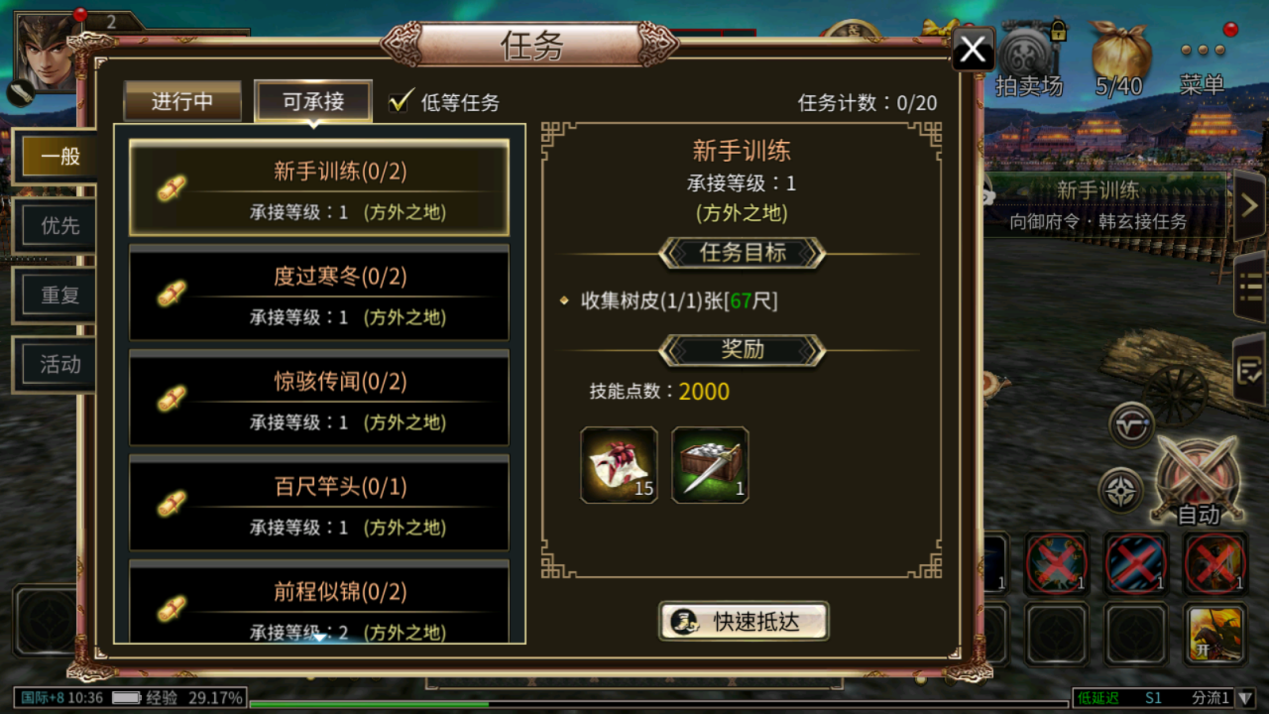This screenshot has width=1269, height=714.
Task: Switch to the 进行中 tab
Action: [x=182, y=101]
